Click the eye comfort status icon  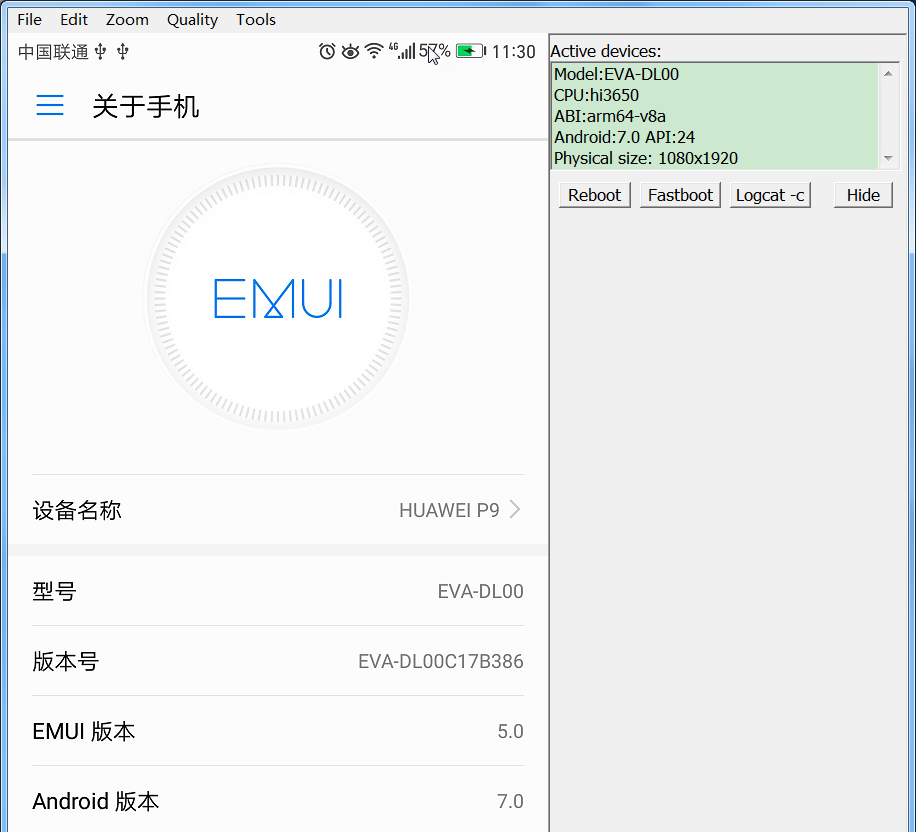(x=350, y=51)
